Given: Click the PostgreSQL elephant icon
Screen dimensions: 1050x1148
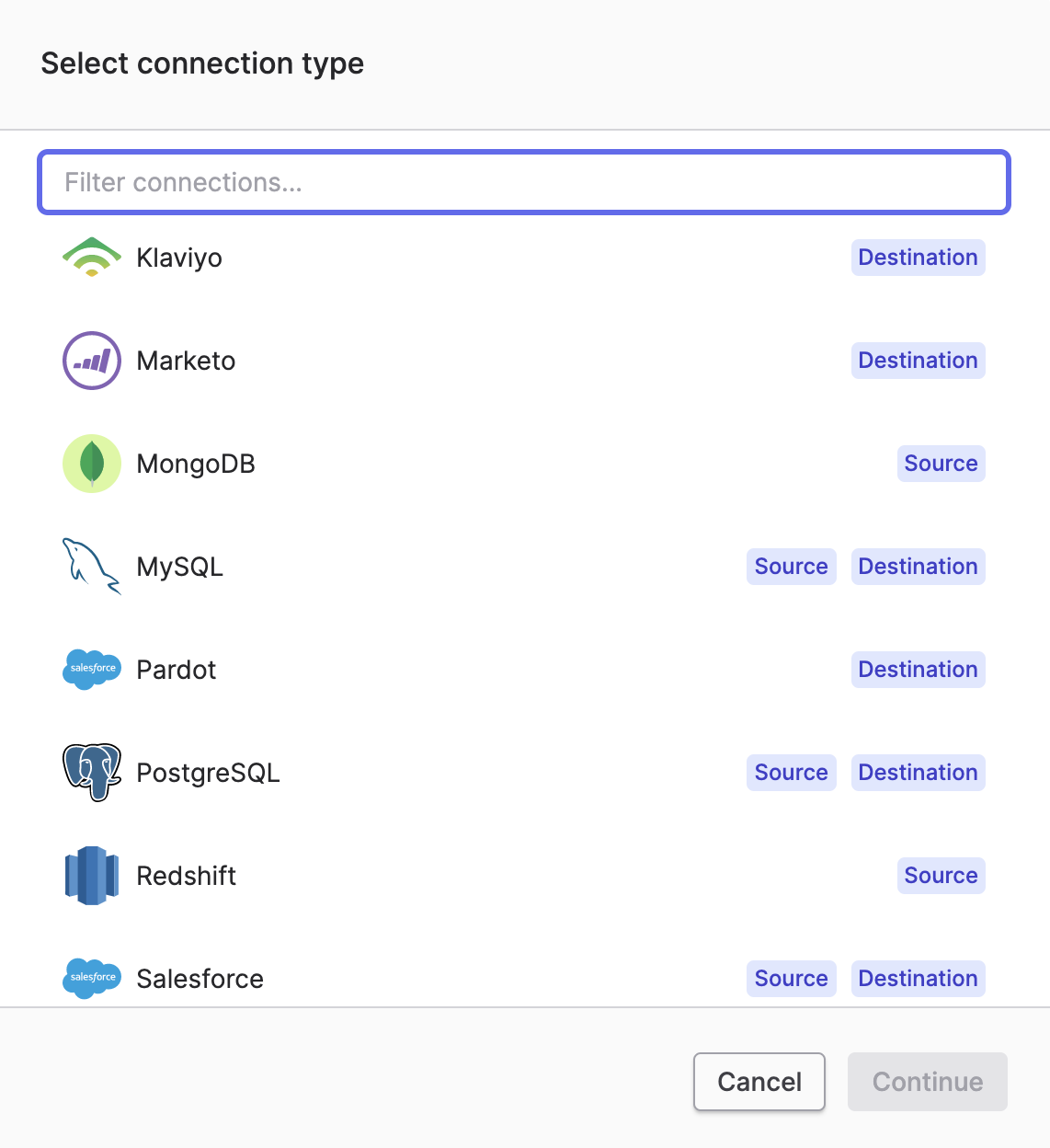Looking at the screenshot, I should tap(92, 773).
